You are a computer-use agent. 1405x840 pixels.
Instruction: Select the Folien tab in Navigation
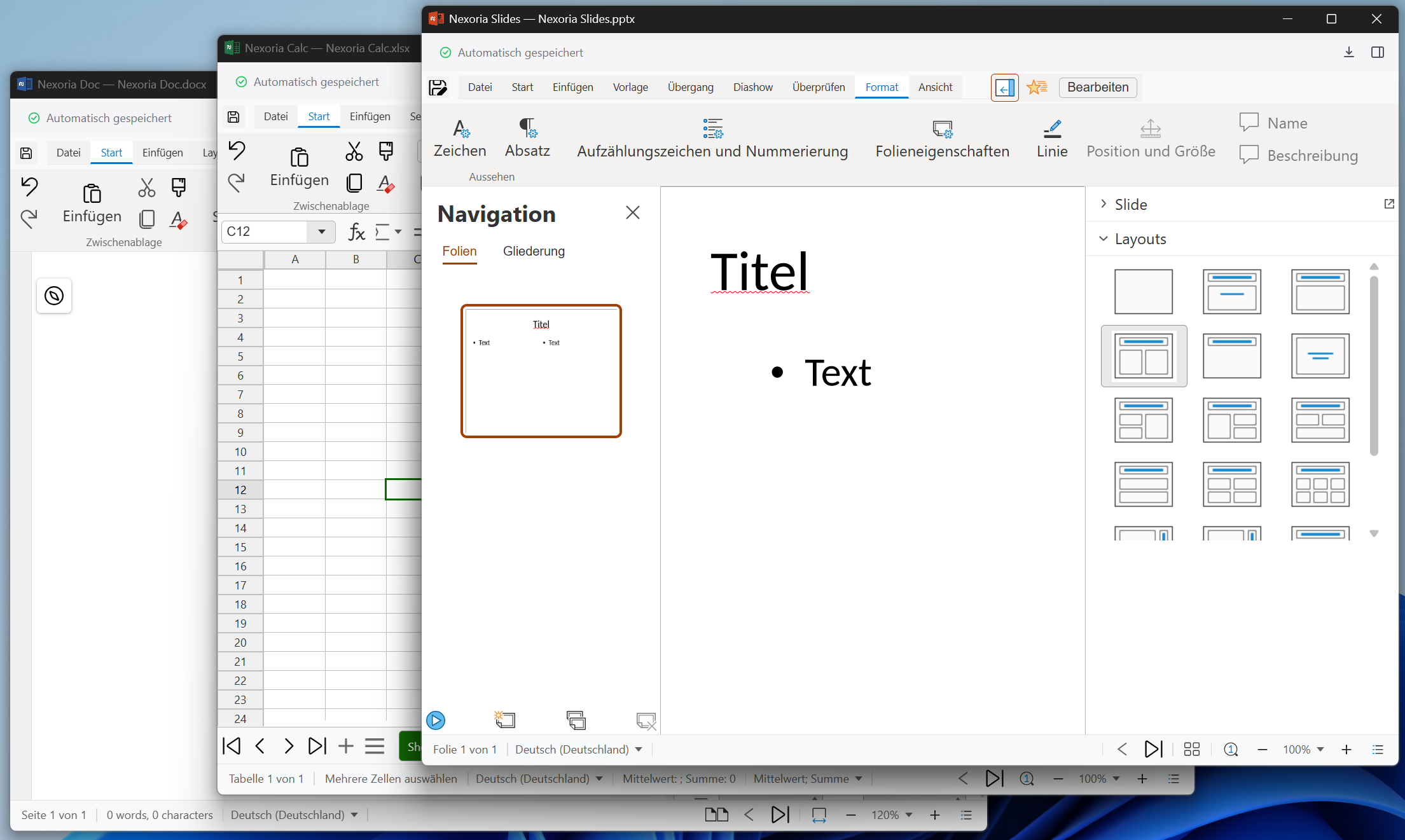(459, 251)
